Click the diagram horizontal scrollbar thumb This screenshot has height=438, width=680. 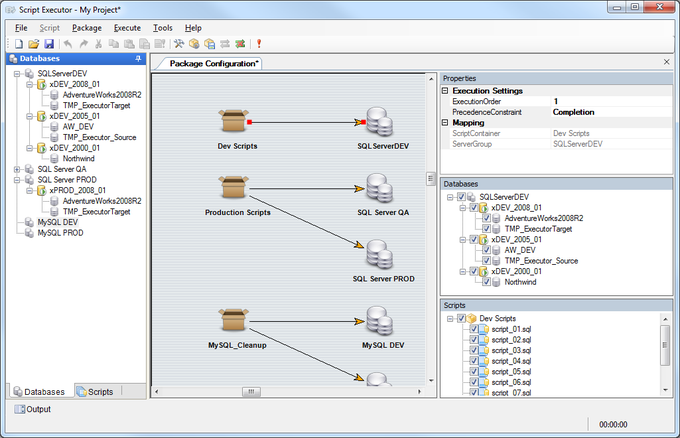(251, 392)
